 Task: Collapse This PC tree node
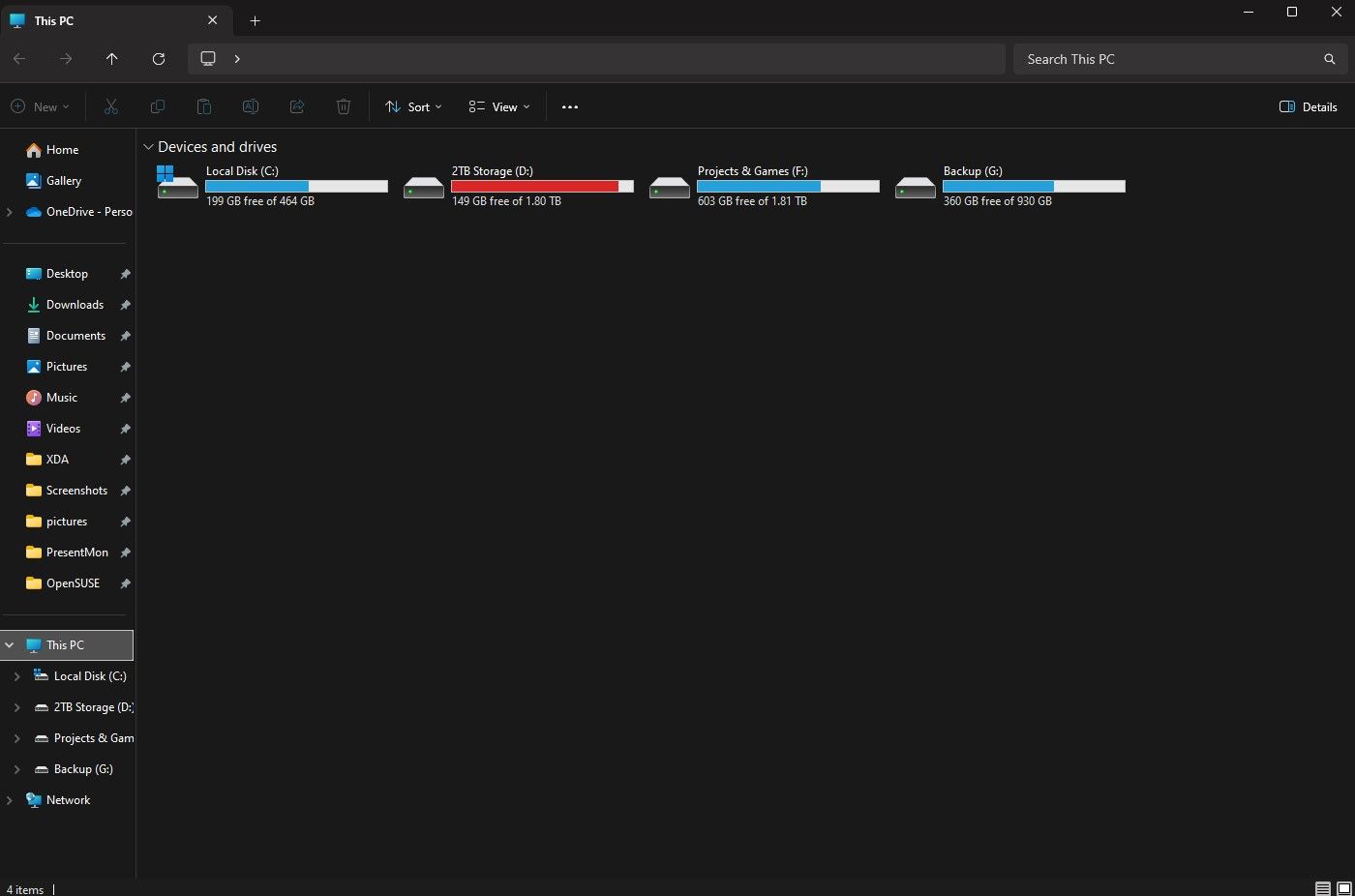[10, 645]
